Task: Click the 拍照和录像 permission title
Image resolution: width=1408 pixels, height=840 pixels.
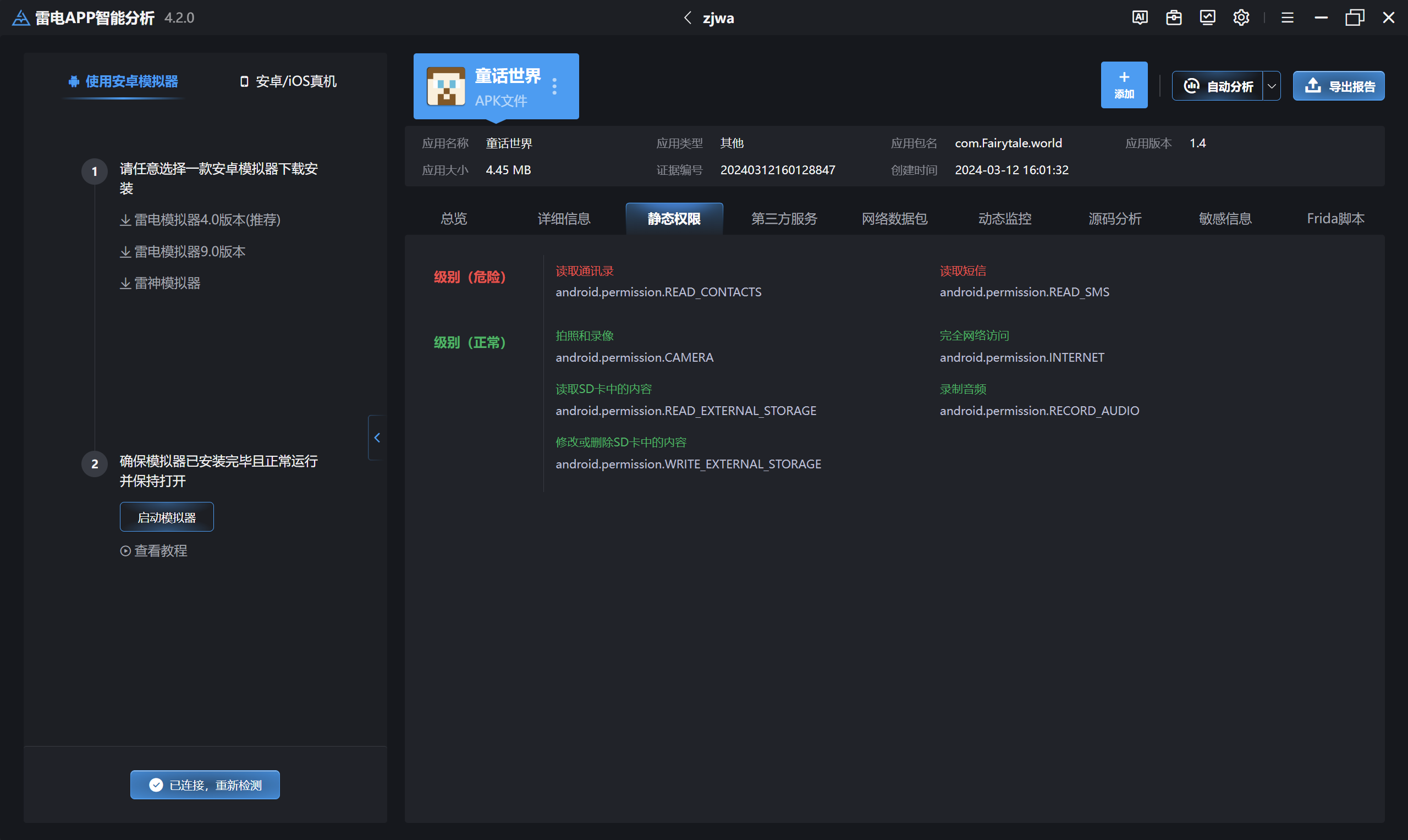Action: 585,336
